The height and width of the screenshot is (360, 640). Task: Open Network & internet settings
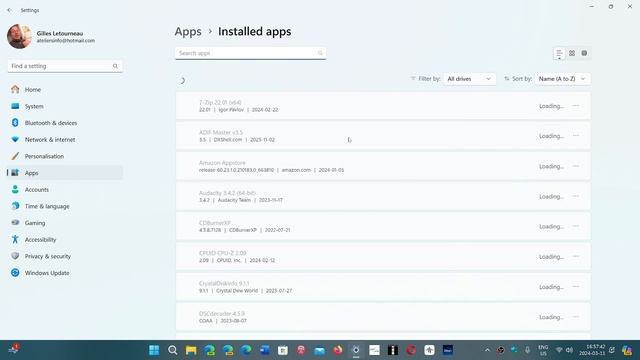[65, 140]
